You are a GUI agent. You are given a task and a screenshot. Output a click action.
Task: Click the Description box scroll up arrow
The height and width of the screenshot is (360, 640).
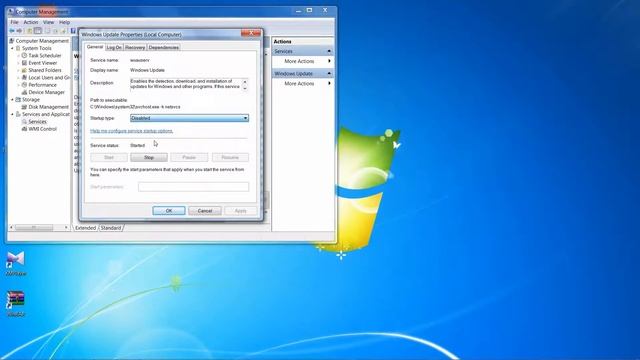245,82
